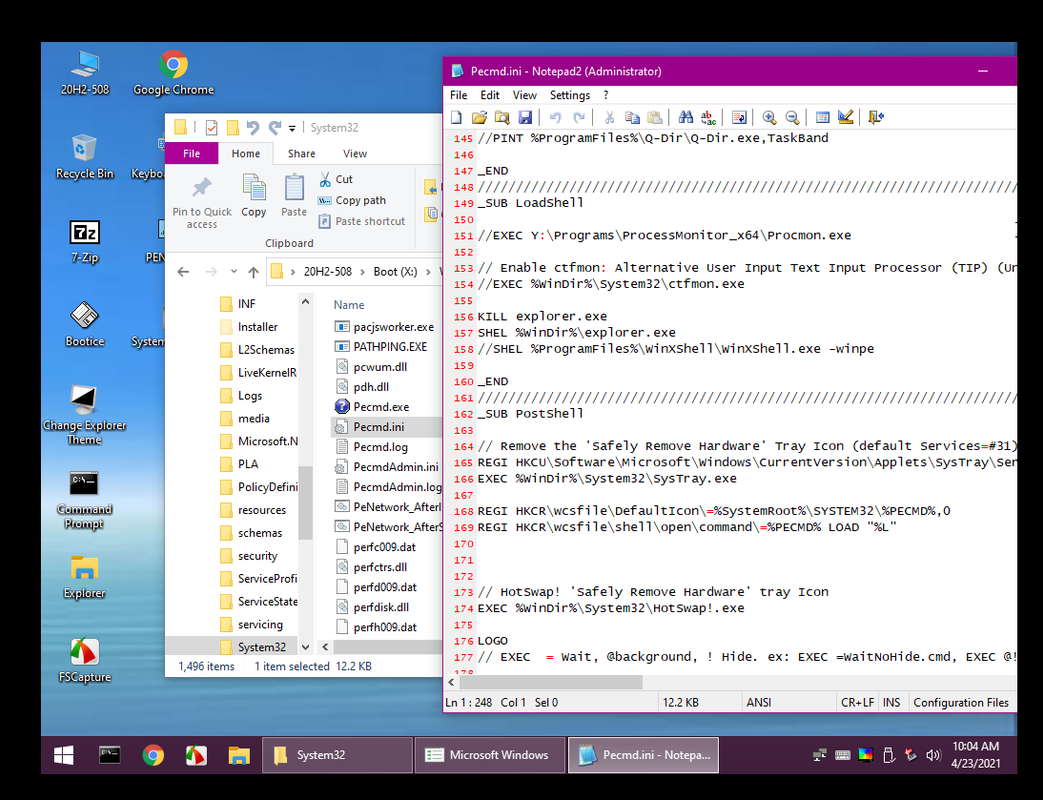Click the Copy icon in Notepad2 toolbar

[x=632, y=118]
